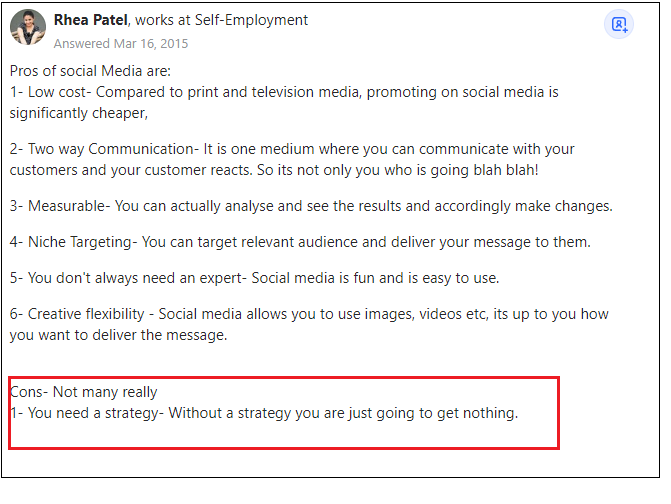The height and width of the screenshot is (504, 671).
Task: Click the '1- You need a strategy' line
Action: pyautogui.click(x=264, y=413)
